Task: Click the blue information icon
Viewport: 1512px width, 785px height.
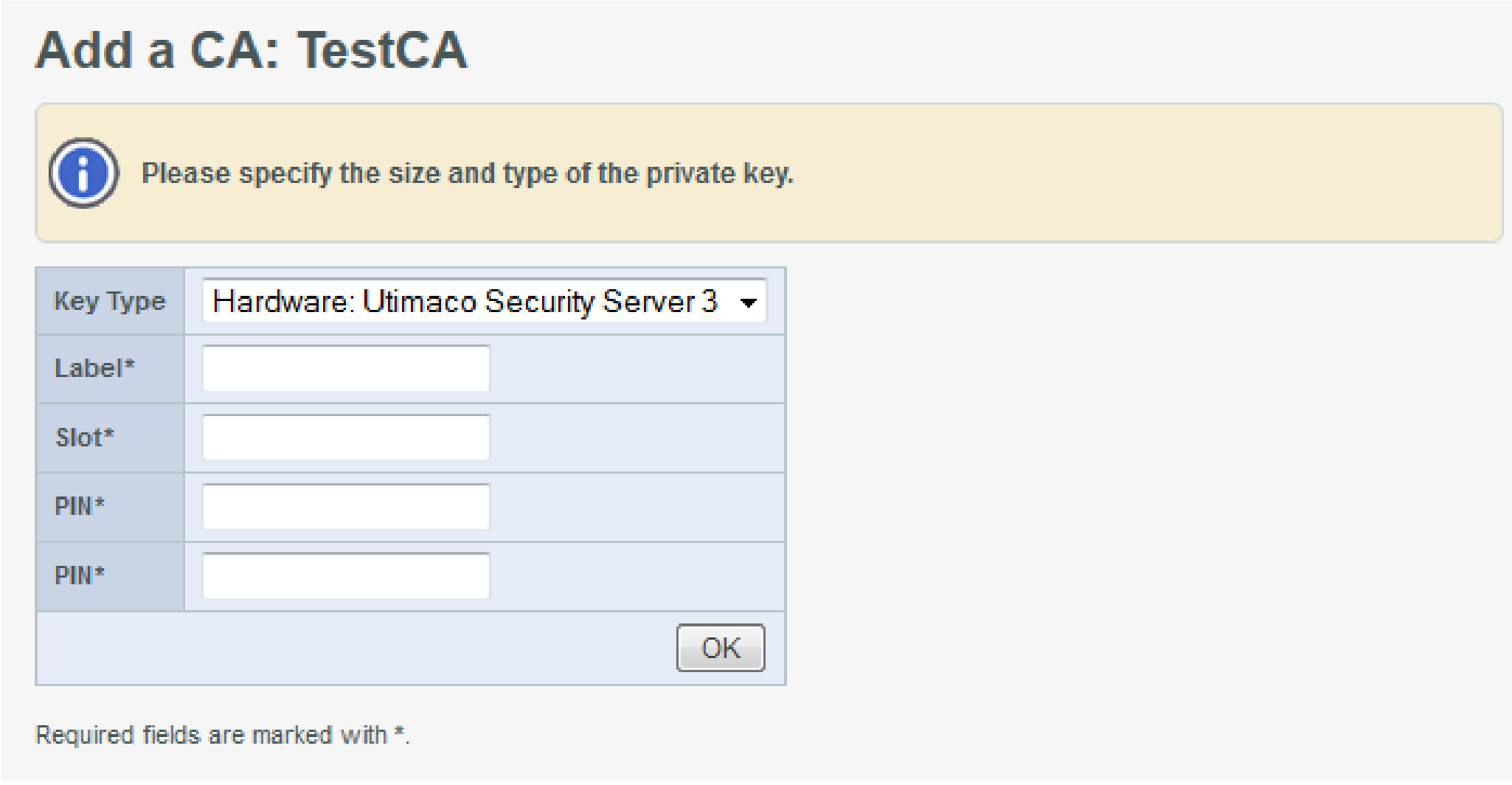Action: (x=83, y=173)
